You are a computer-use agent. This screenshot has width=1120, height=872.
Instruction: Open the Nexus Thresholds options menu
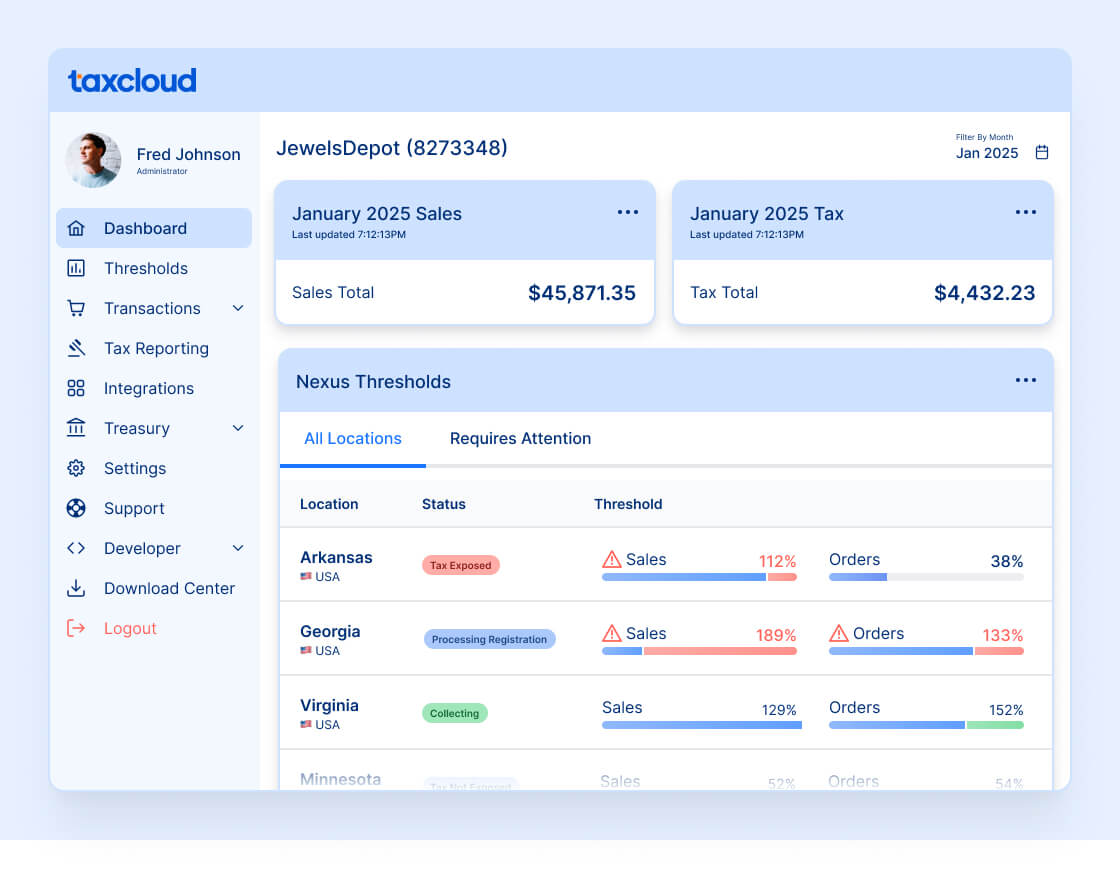pos(1026,380)
